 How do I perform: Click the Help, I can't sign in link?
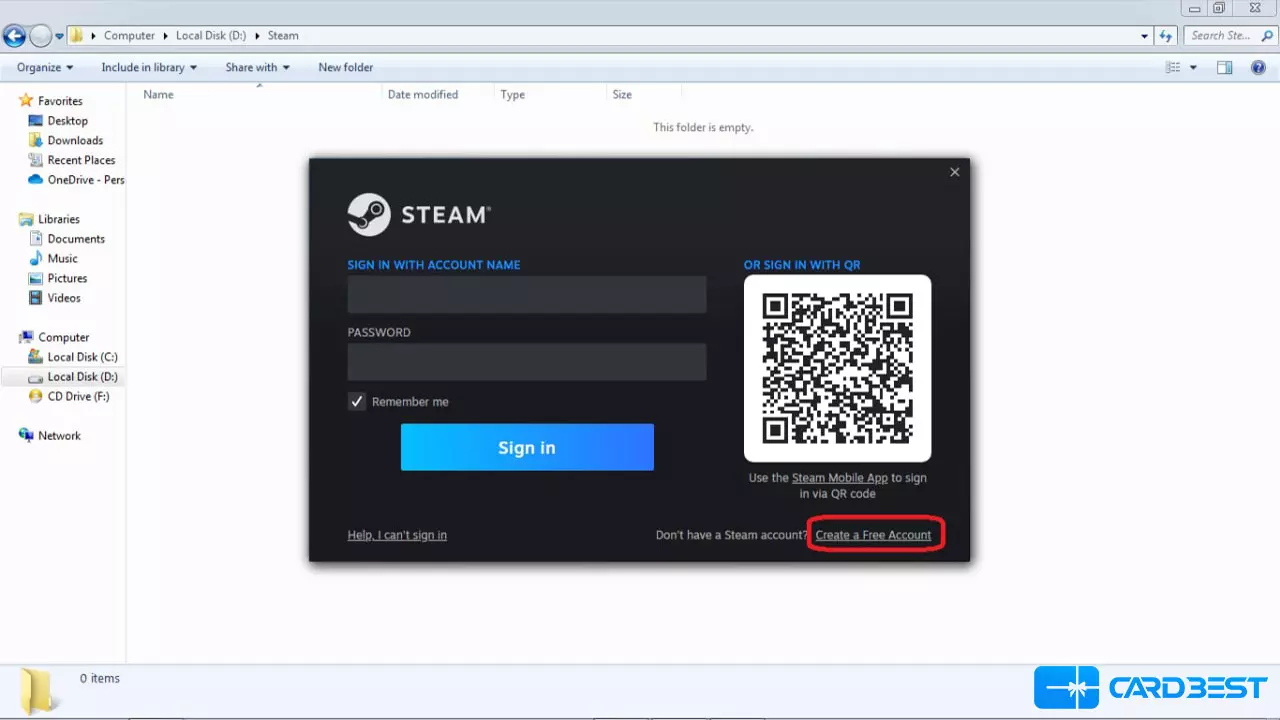[397, 535]
